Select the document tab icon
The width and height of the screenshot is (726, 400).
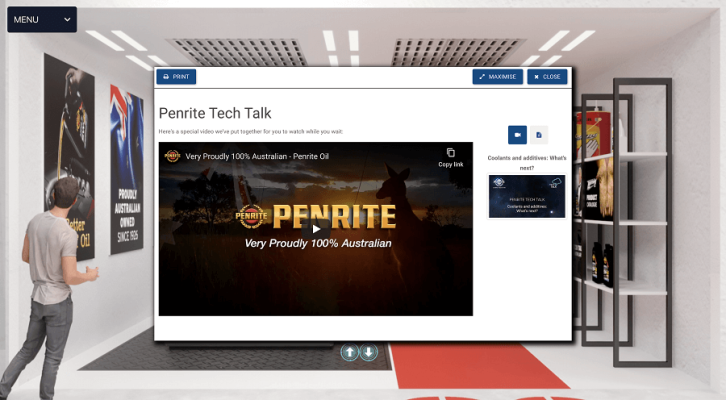(x=539, y=135)
